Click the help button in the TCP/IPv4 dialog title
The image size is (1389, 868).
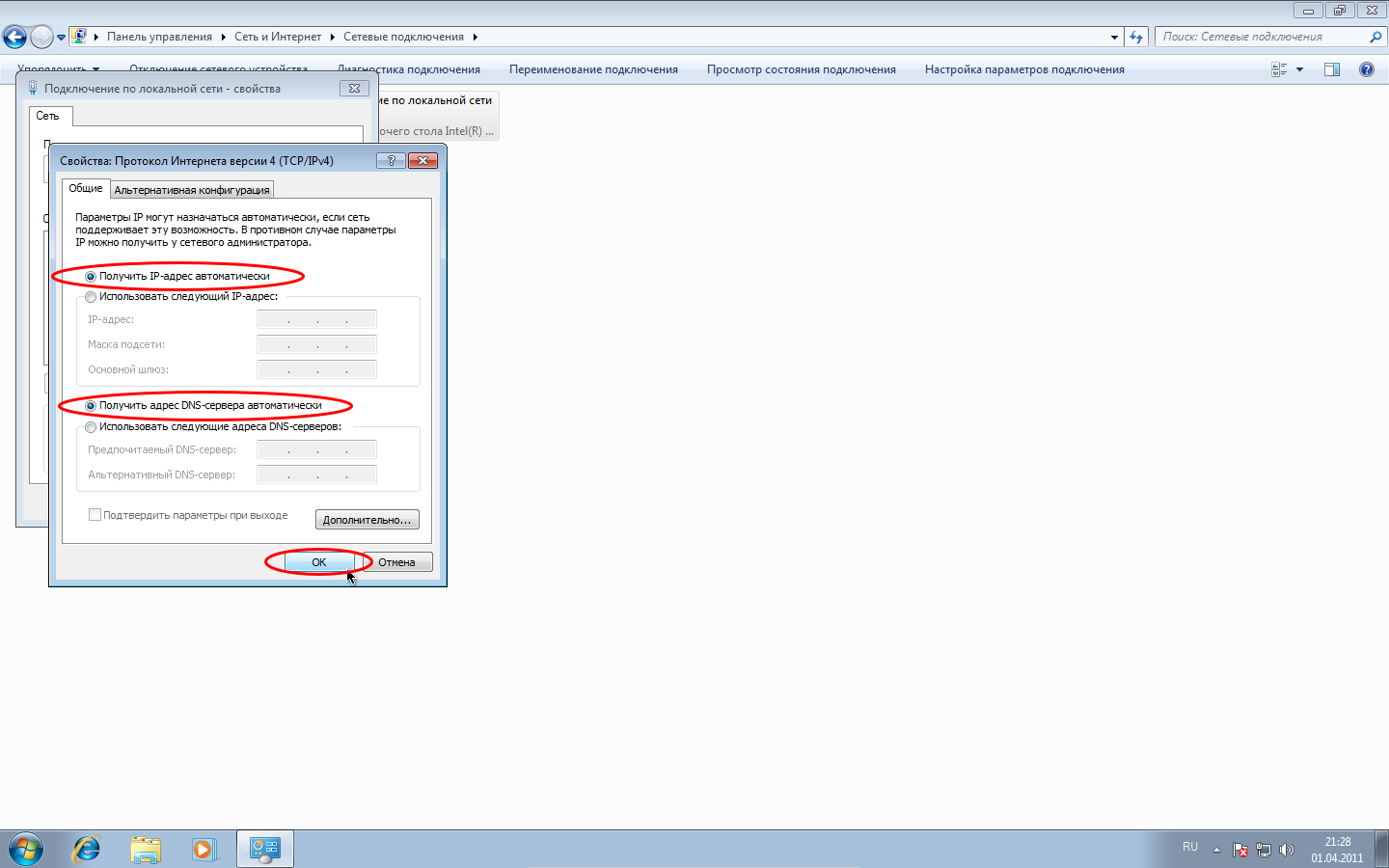coord(391,160)
